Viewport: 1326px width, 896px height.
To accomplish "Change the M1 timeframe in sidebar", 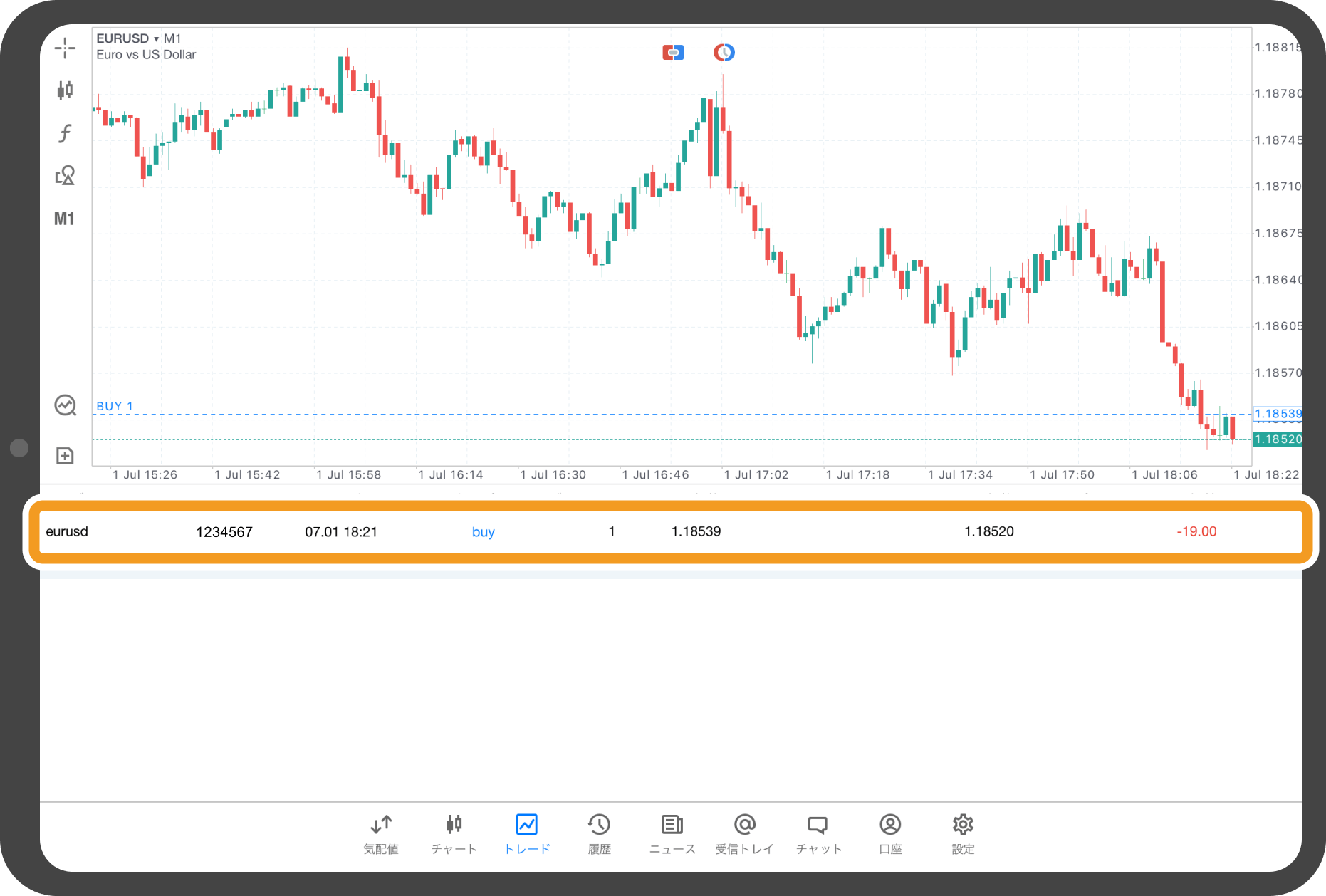I will coord(64,219).
